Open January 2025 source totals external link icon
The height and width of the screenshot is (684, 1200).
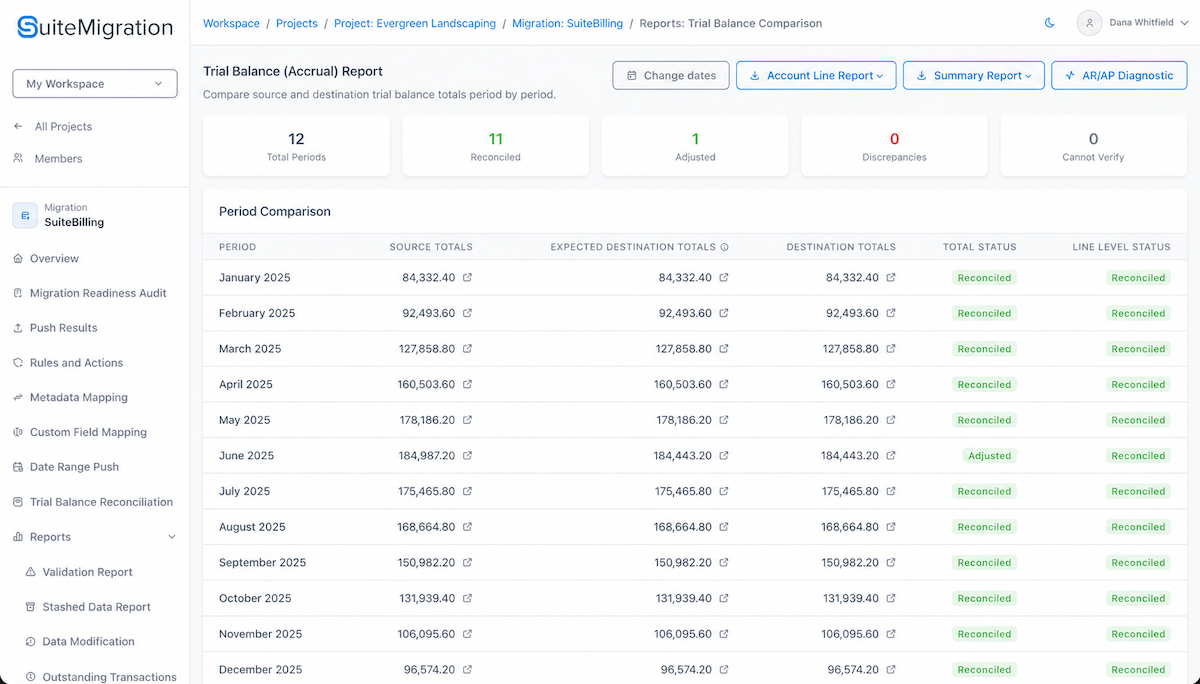pyautogui.click(x=467, y=278)
